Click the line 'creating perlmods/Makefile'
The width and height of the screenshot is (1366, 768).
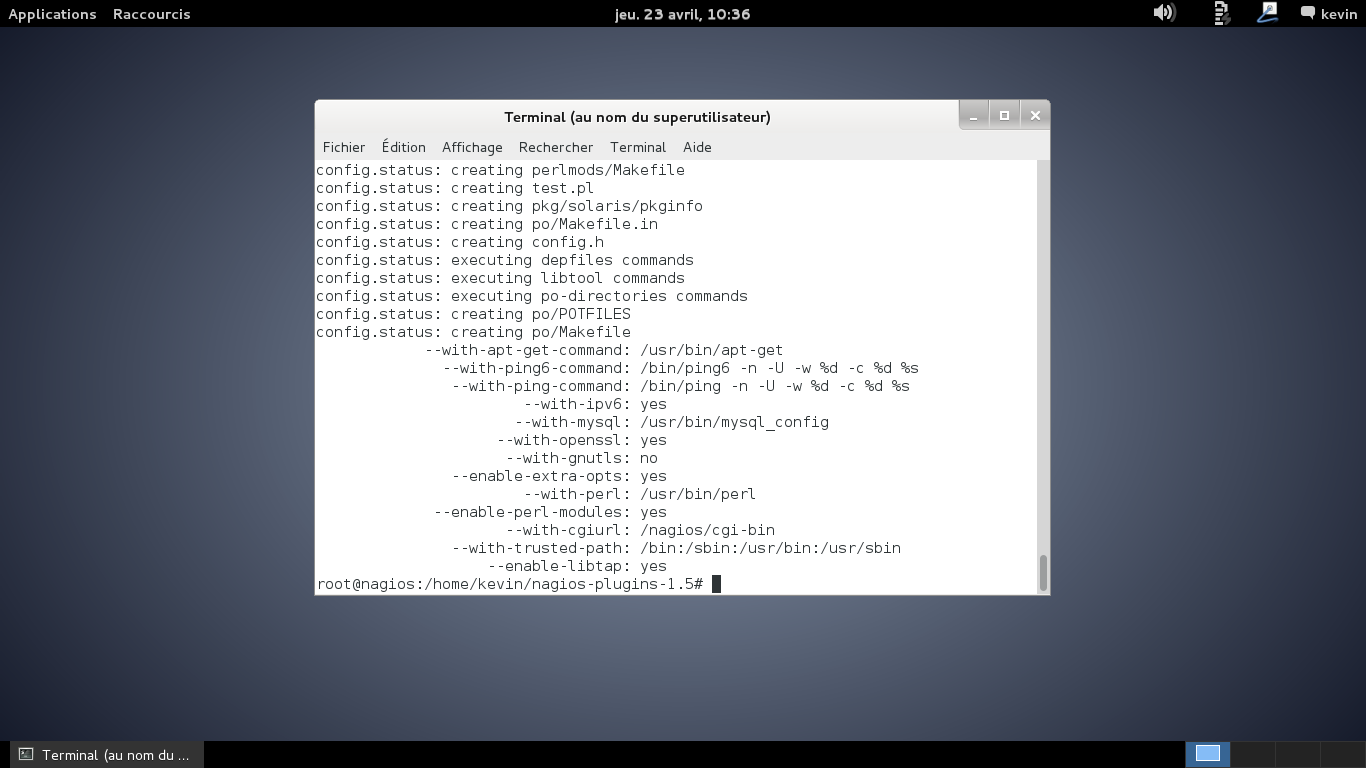[501, 170]
